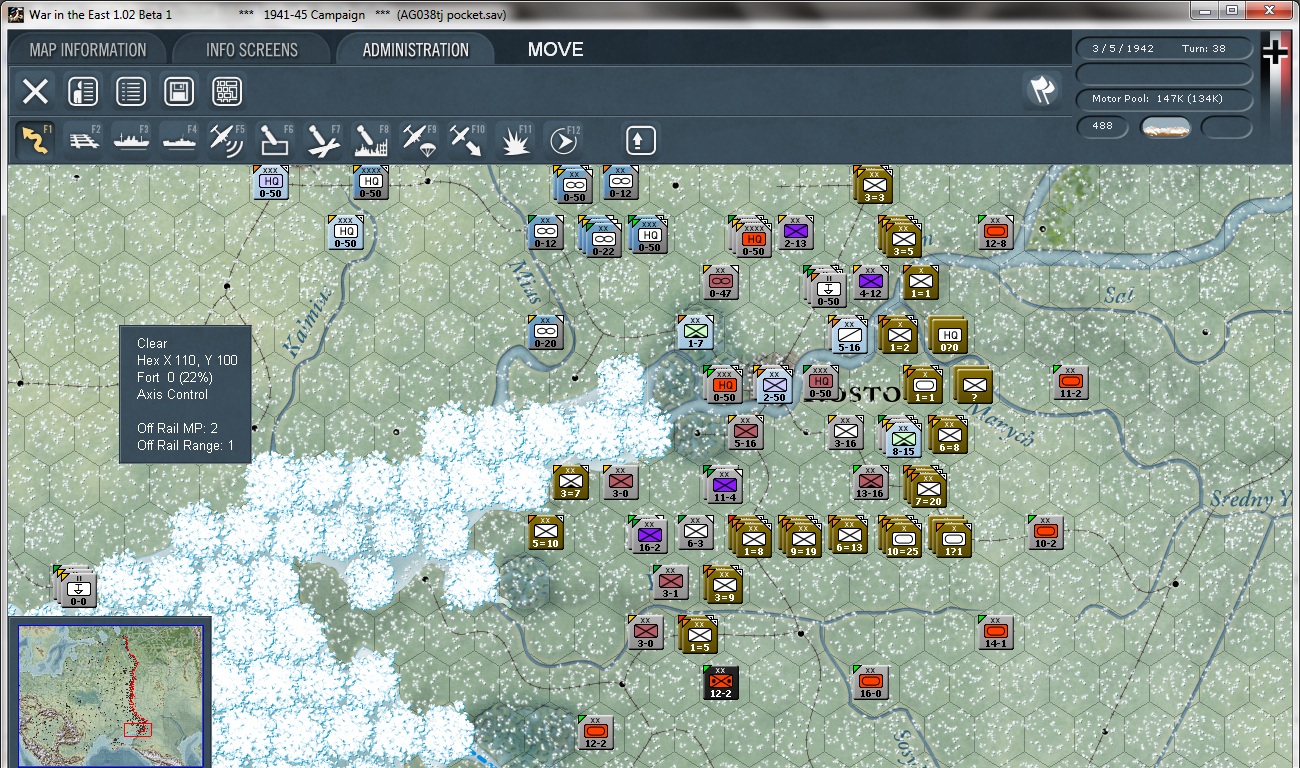Select the unit counter labeled 0-47
Screen dimensions: 1300x768
point(720,283)
